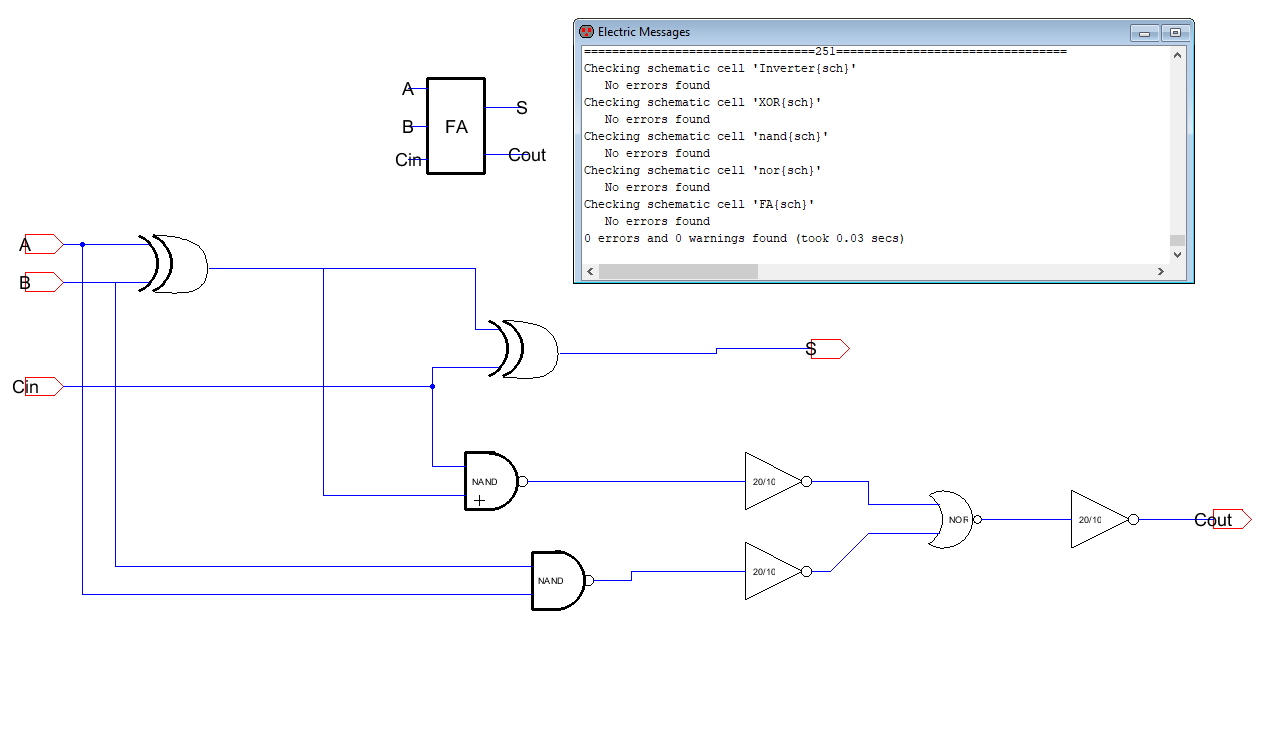Click the horizontal scrollbar right arrow

(x=1161, y=271)
